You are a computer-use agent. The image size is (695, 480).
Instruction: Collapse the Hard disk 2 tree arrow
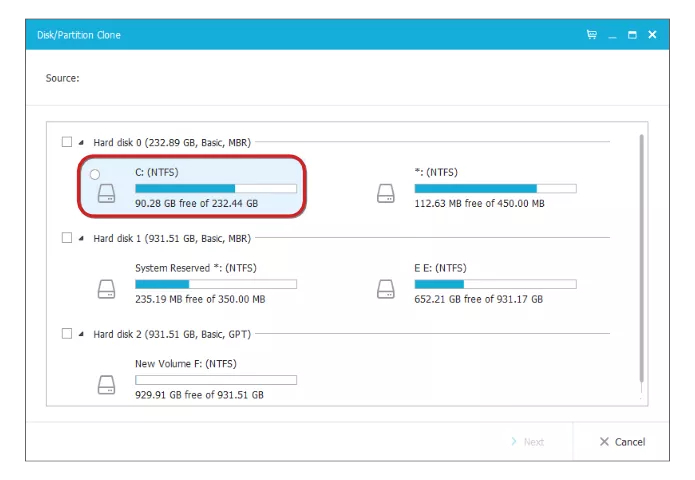[82, 333]
